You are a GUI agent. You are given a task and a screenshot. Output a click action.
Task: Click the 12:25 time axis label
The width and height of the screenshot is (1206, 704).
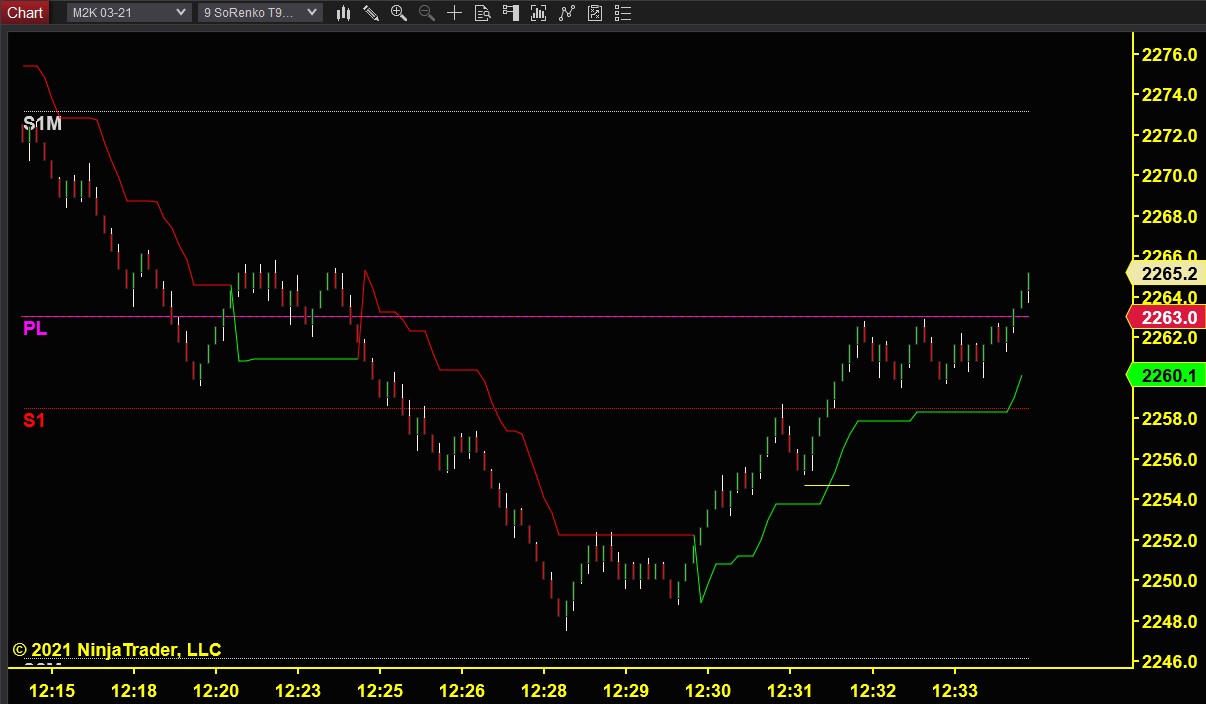(379, 690)
